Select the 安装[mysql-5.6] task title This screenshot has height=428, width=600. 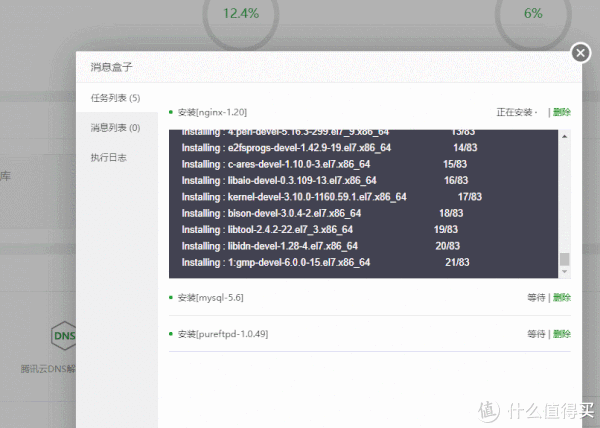pos(210,297)
